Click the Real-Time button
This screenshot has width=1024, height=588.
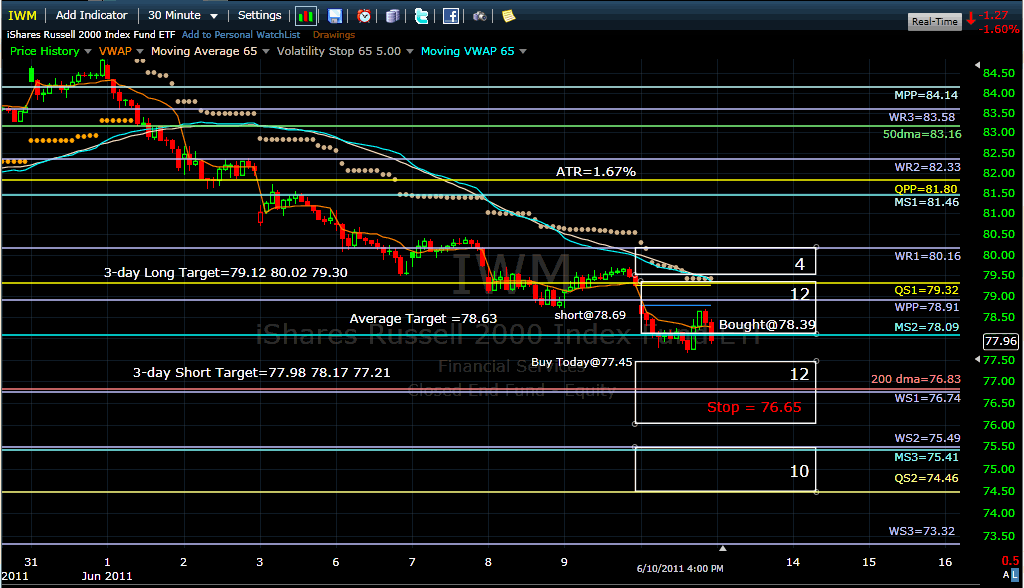pos(935,22)
